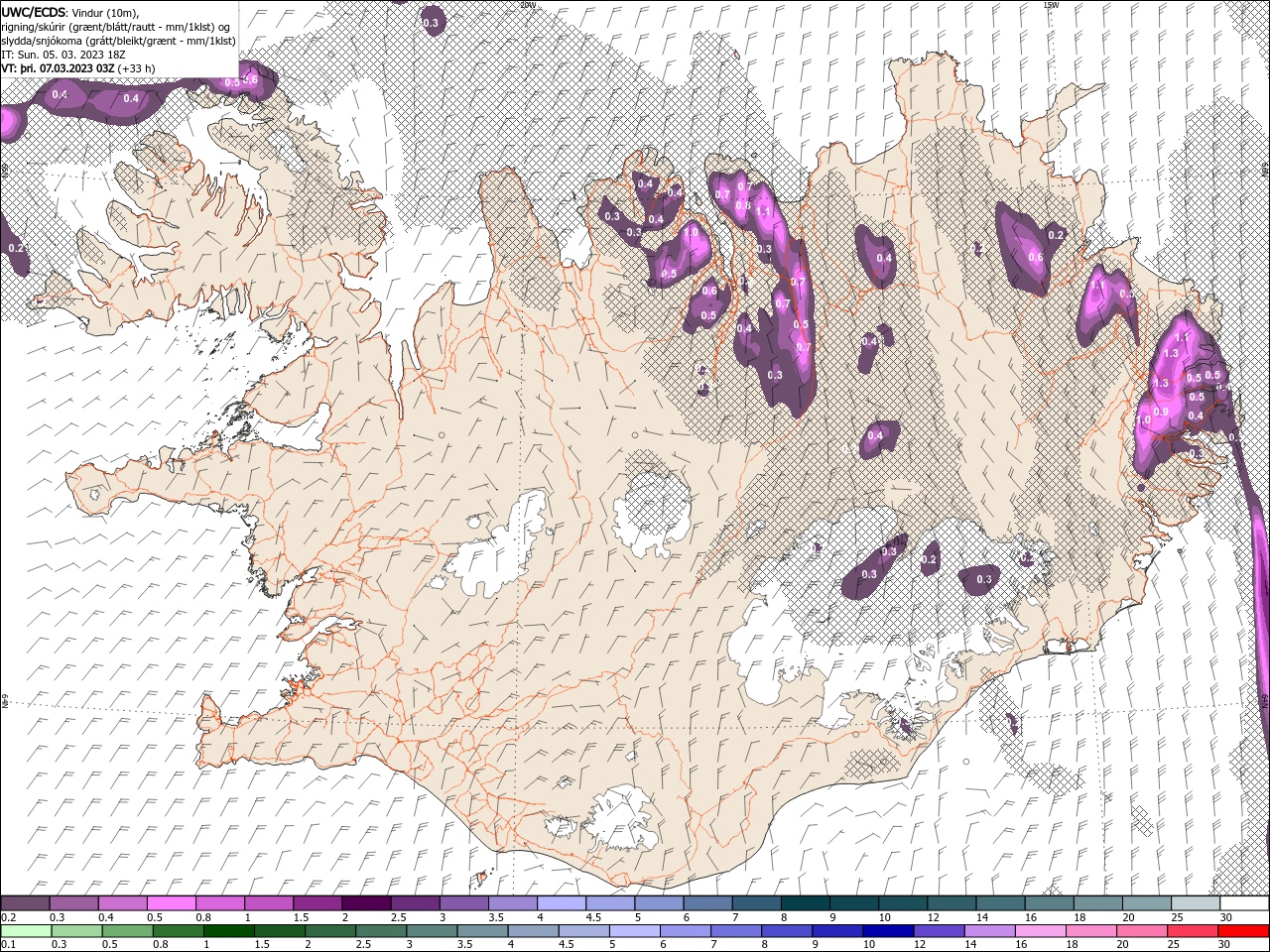Click the dark mauve 0.2 swatch in snow scale
The height and width of the screenshot is (952, 1270).
[25, 903]
